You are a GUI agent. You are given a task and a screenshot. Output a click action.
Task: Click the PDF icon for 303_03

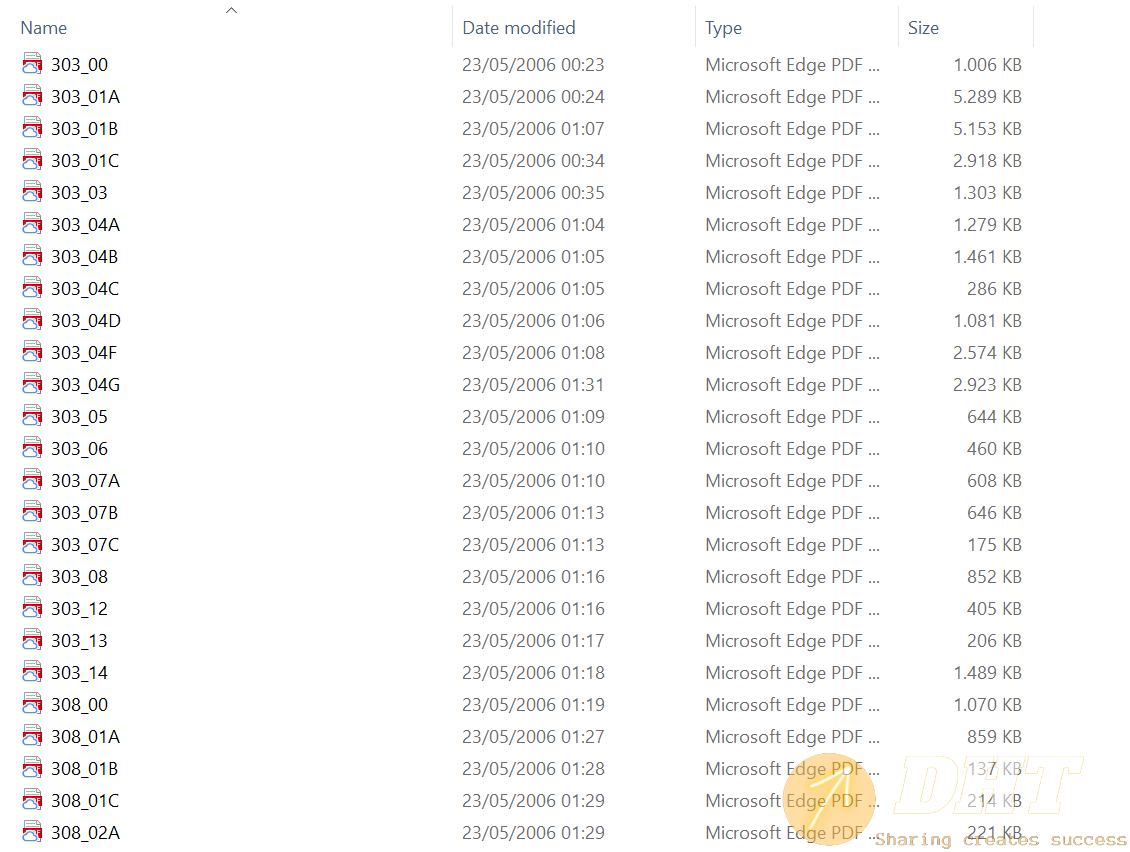pyautogui.click(x=32, y=192)
